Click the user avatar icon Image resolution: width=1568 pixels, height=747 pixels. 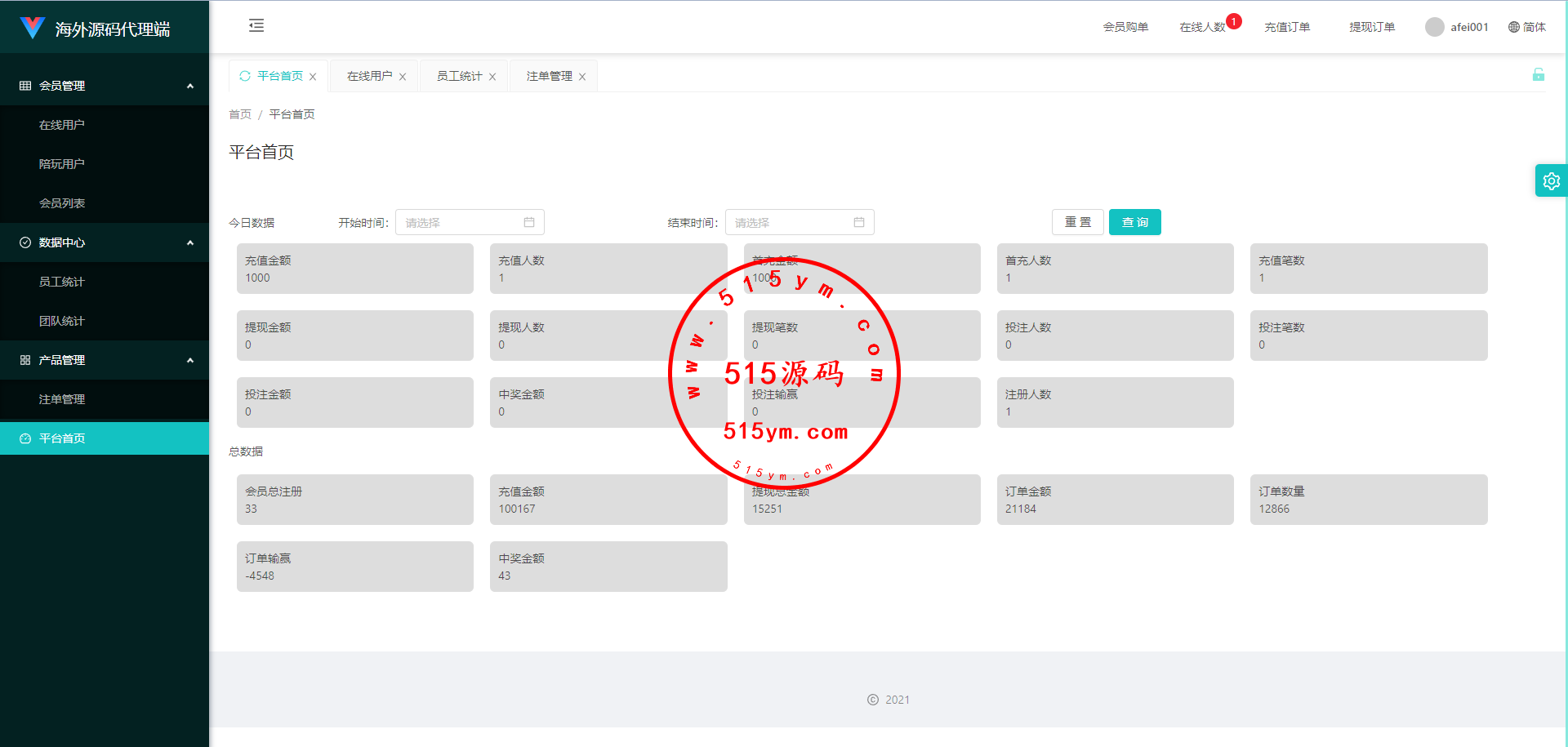1434,27
